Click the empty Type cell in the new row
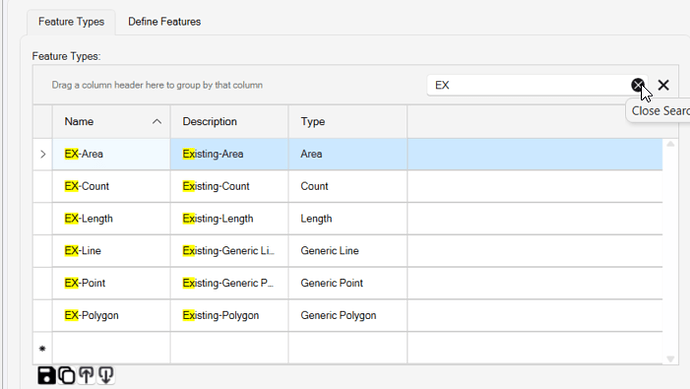Image resolution: width=690 pixels, height=389 pixels. (x=348, y=348)
